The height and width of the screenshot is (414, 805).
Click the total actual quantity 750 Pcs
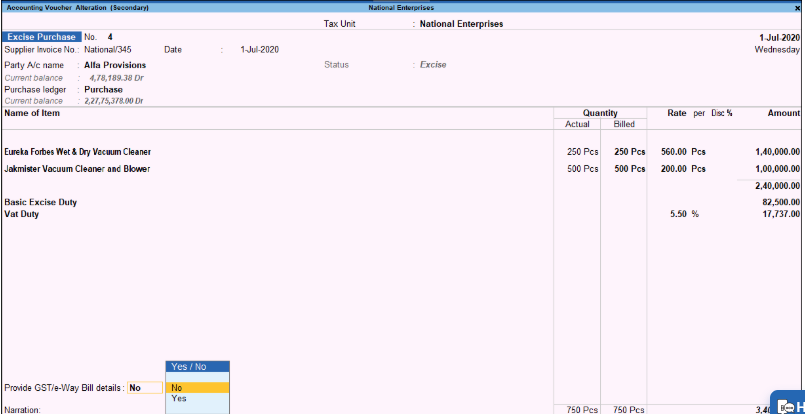point(583,410)
